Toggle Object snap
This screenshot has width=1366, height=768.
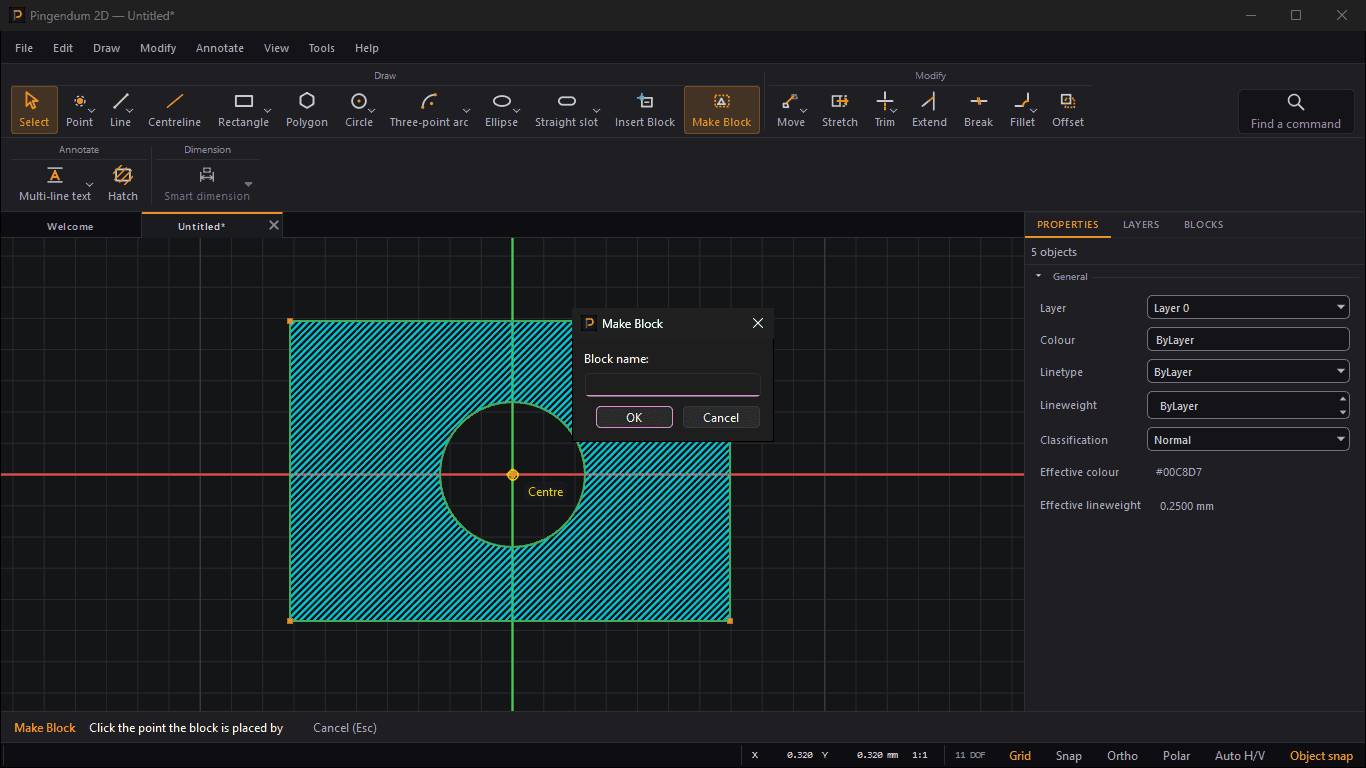1321,756
